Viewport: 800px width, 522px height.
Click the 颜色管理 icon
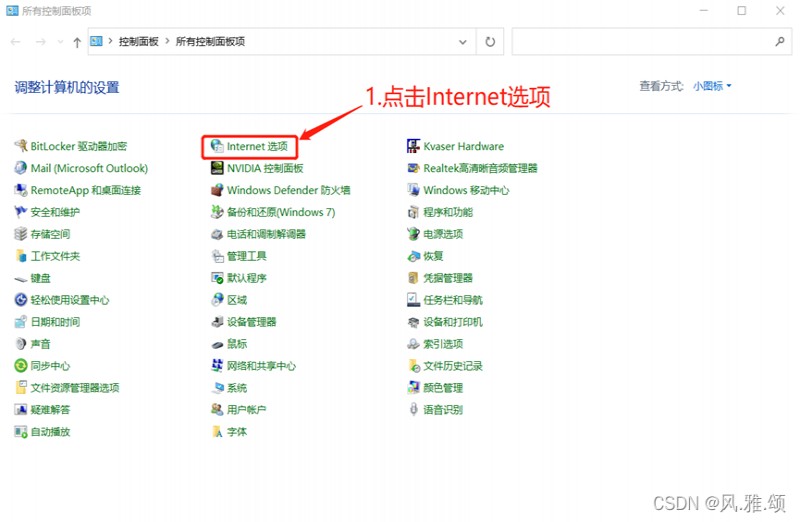coord(413,387)
